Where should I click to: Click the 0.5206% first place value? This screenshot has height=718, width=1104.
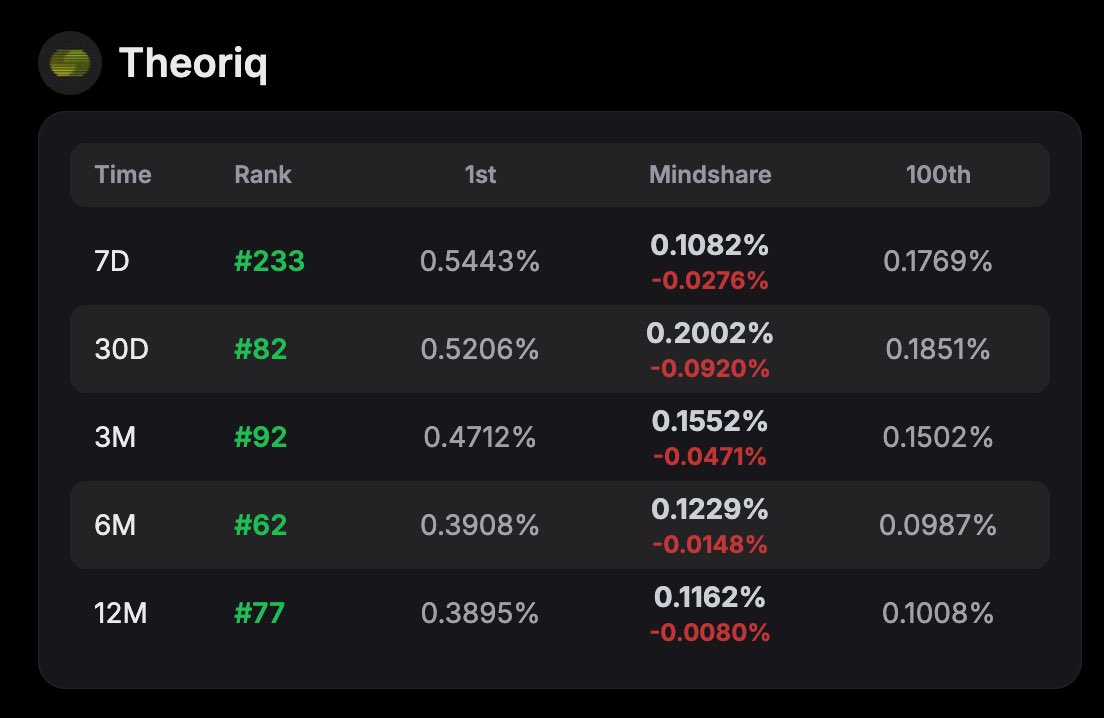click(479, 349)
